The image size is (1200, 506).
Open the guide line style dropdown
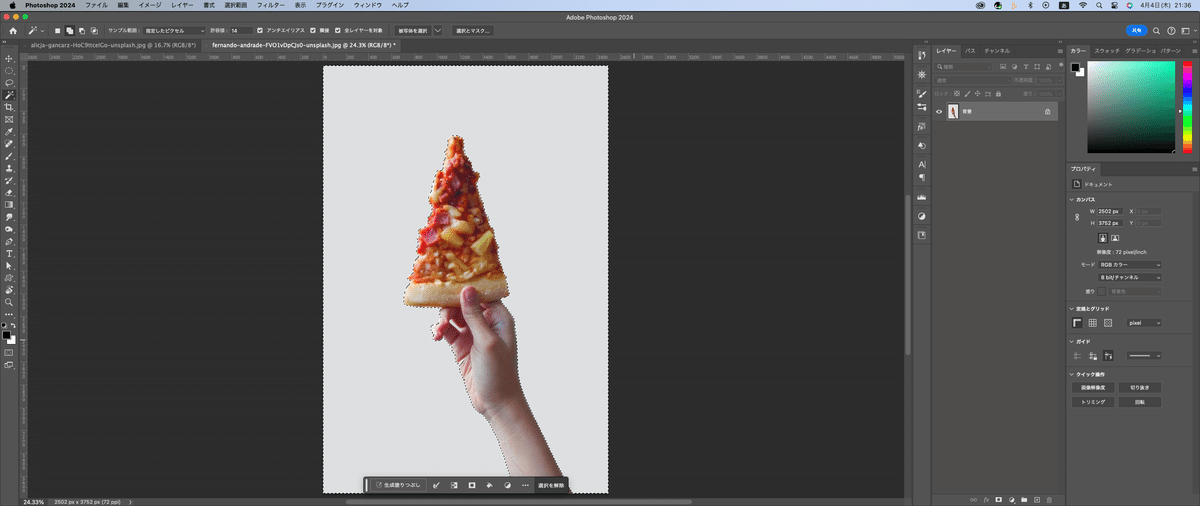click(1143, 355)
